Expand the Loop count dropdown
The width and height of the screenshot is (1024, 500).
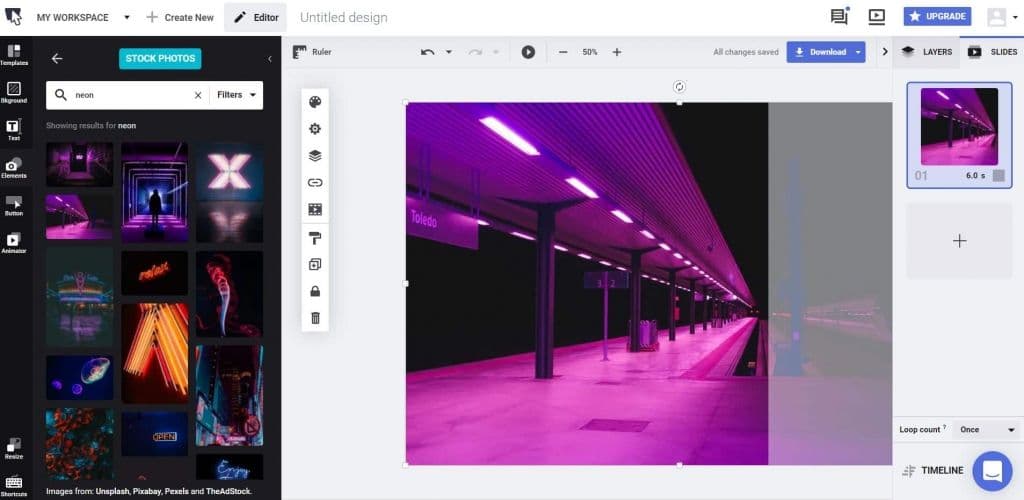click(984, 429)
